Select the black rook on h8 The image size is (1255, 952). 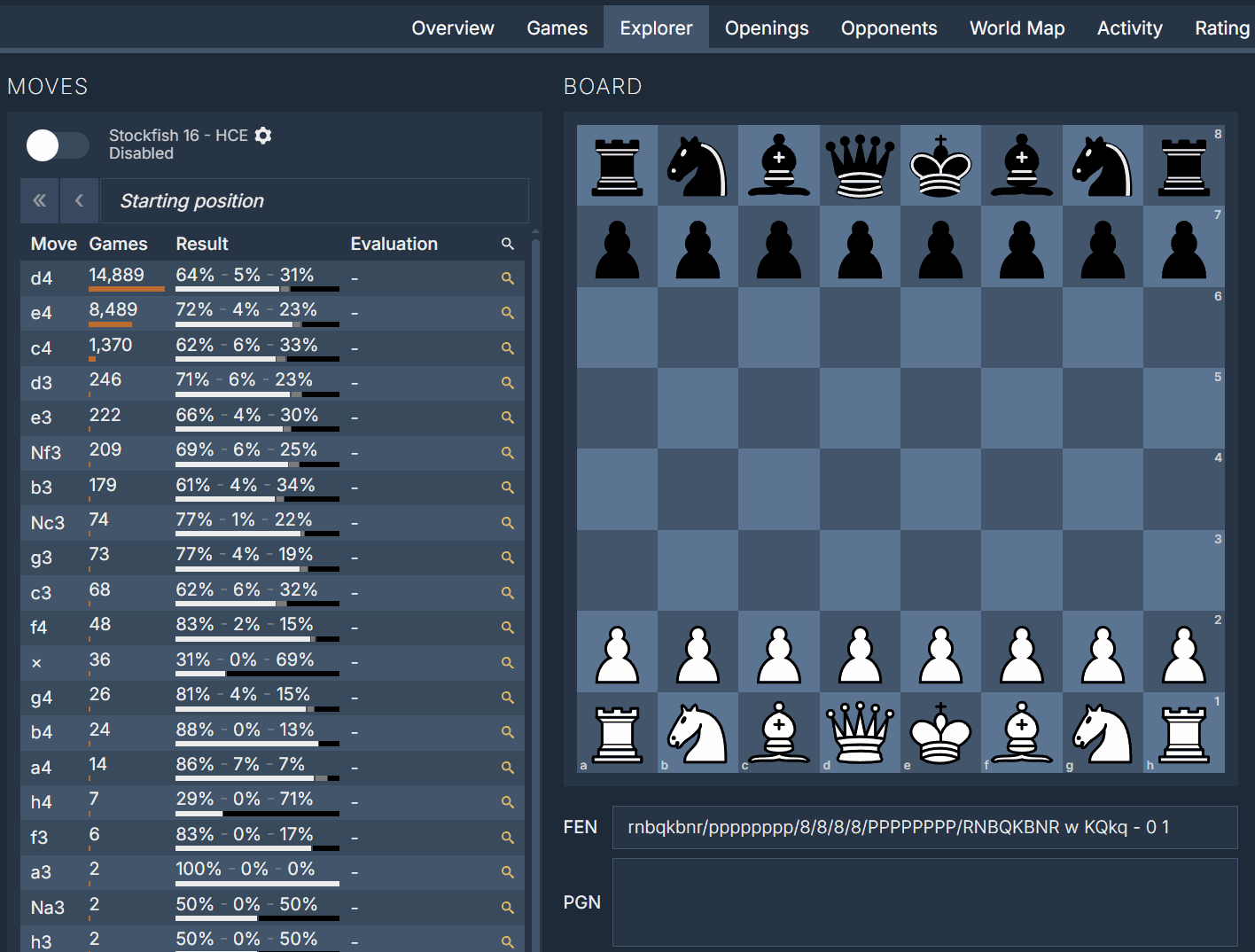[1184, 165]
